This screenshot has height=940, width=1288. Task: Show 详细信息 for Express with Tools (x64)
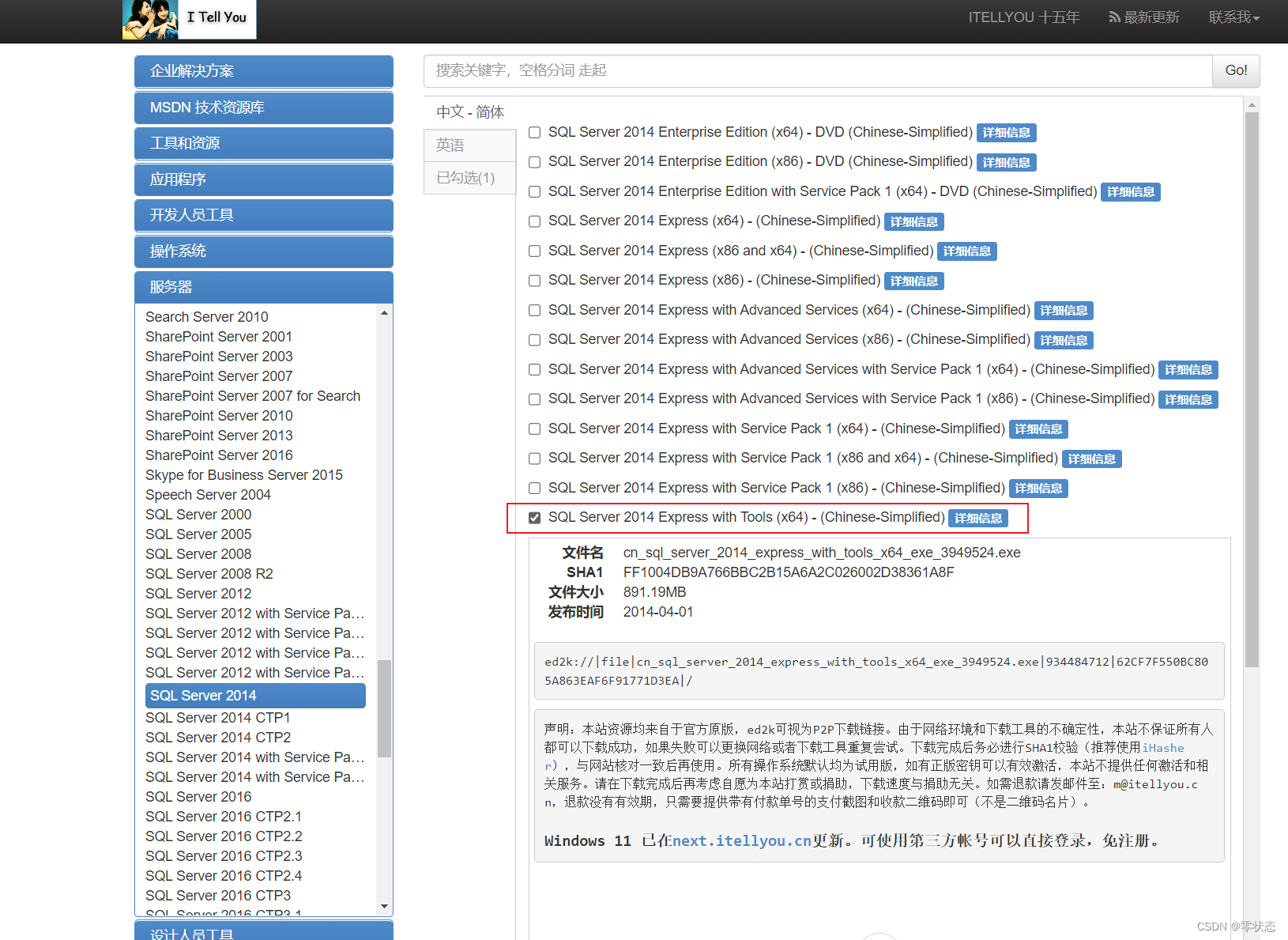coord(978,518)
